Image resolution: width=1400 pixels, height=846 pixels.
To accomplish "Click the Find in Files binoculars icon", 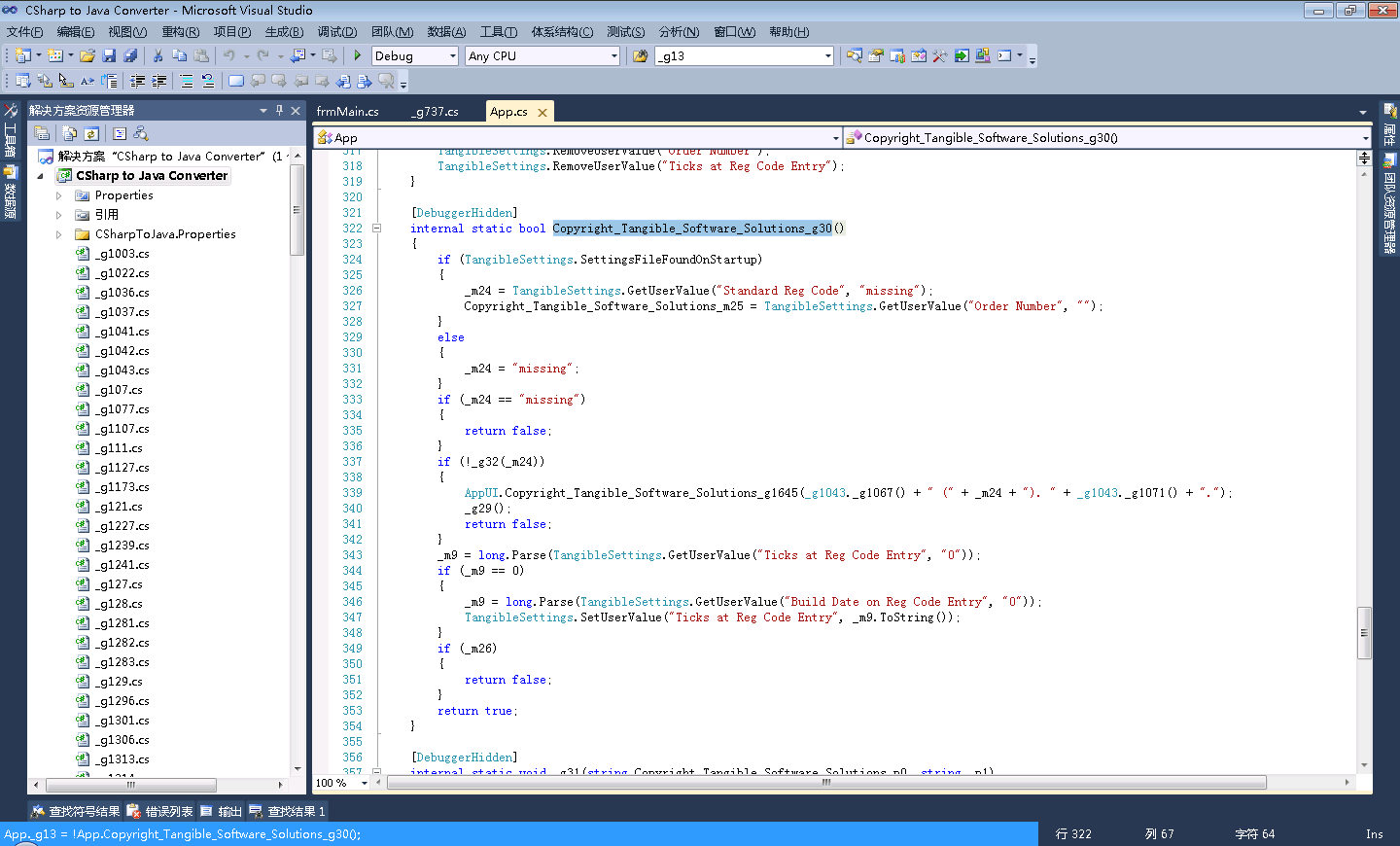I will (640, 56).
